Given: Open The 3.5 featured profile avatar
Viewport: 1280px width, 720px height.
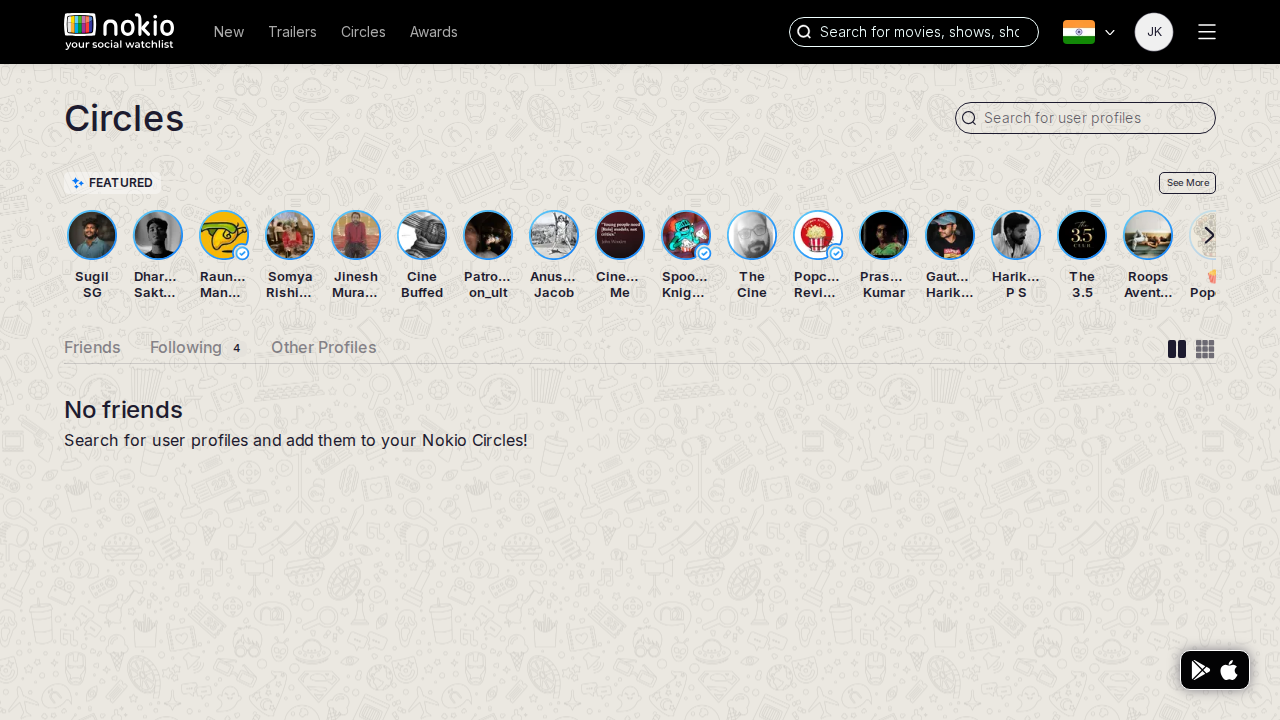Looking at the screenshot, I should point(1082,235).
